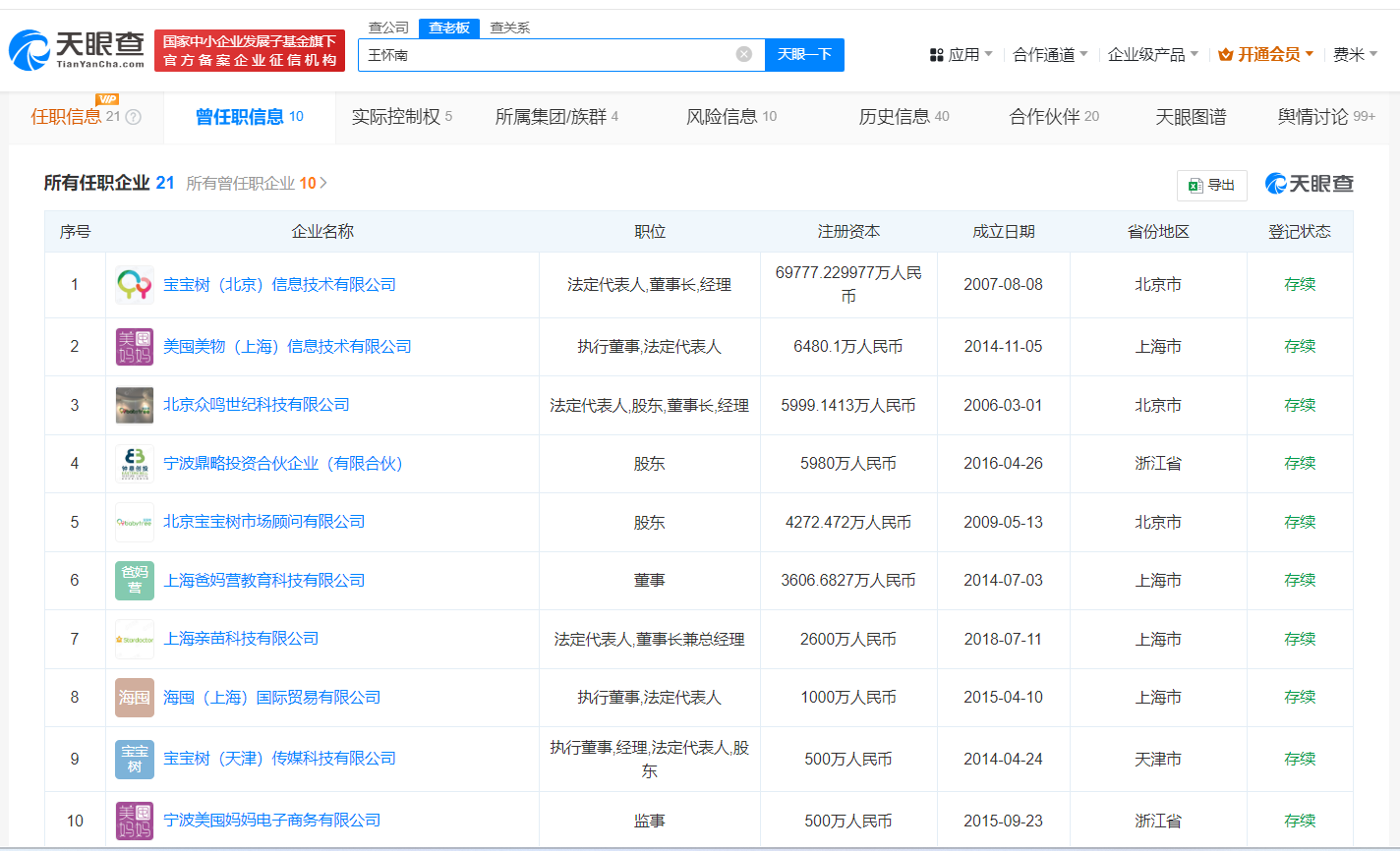
Task: Open the 应用 grid icon
Action: pyautogui.click(x=935, y=54)
